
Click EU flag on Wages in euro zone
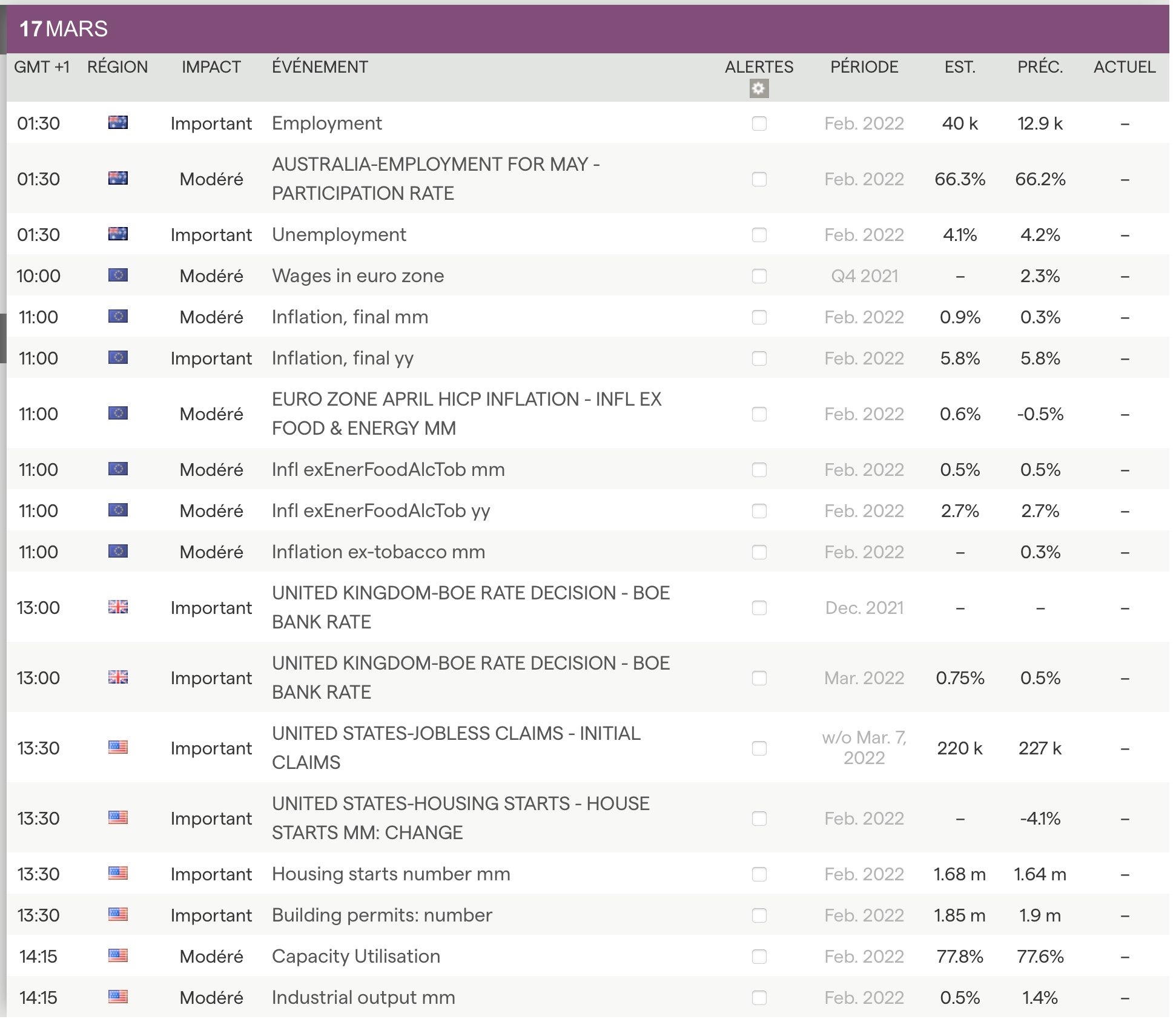point(118,275)
